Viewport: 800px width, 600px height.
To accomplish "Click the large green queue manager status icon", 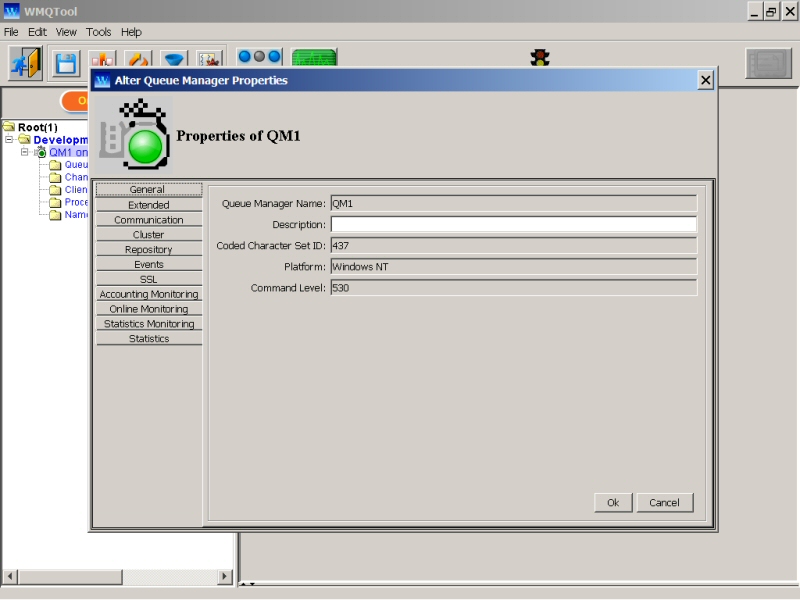I will click(135, 135).
